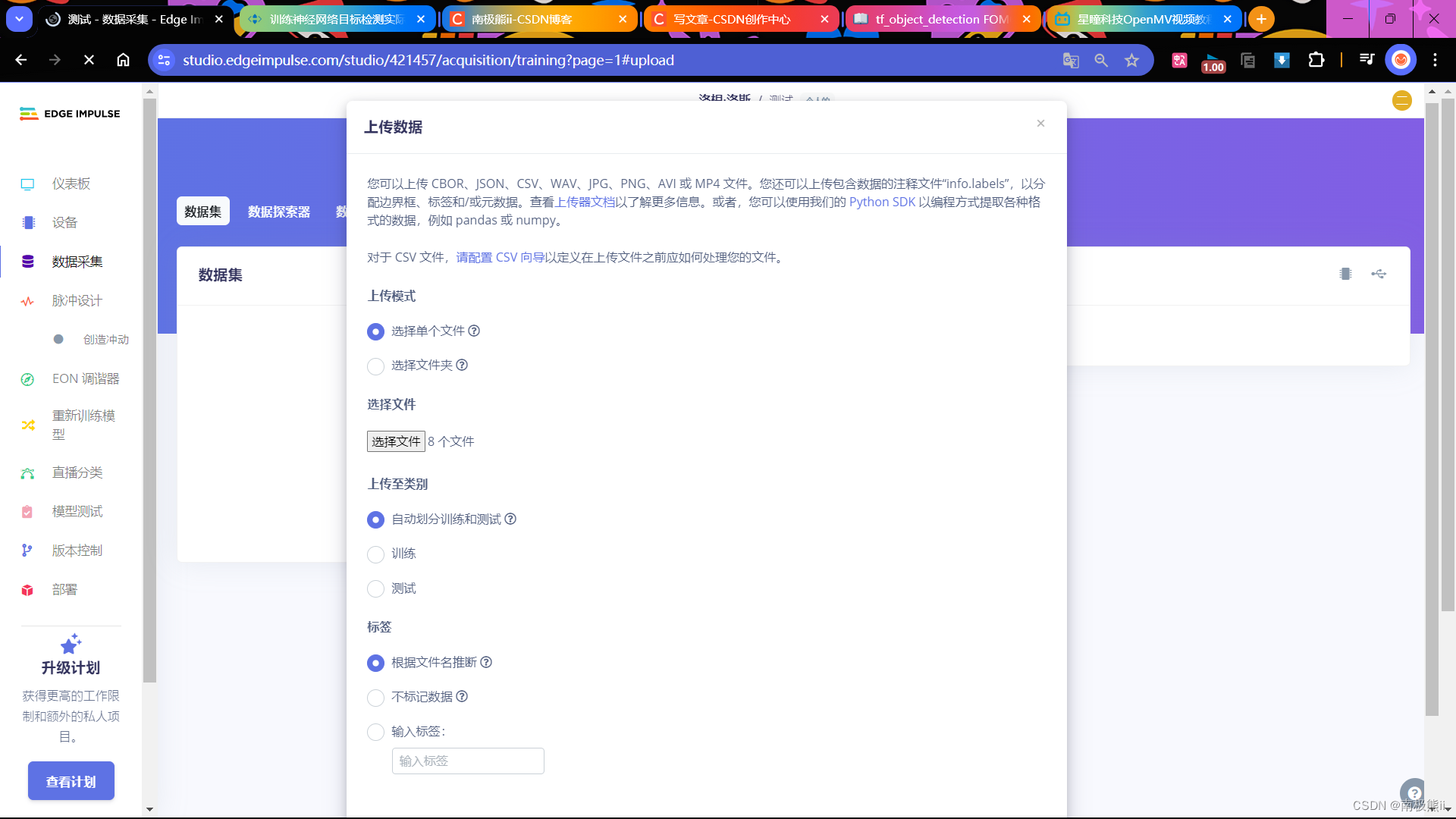The width and height of the screenshot is (1456, 819).
Task: Open Deployment via the red box icon
Action: pyautogui.click(x=28, y=590)
